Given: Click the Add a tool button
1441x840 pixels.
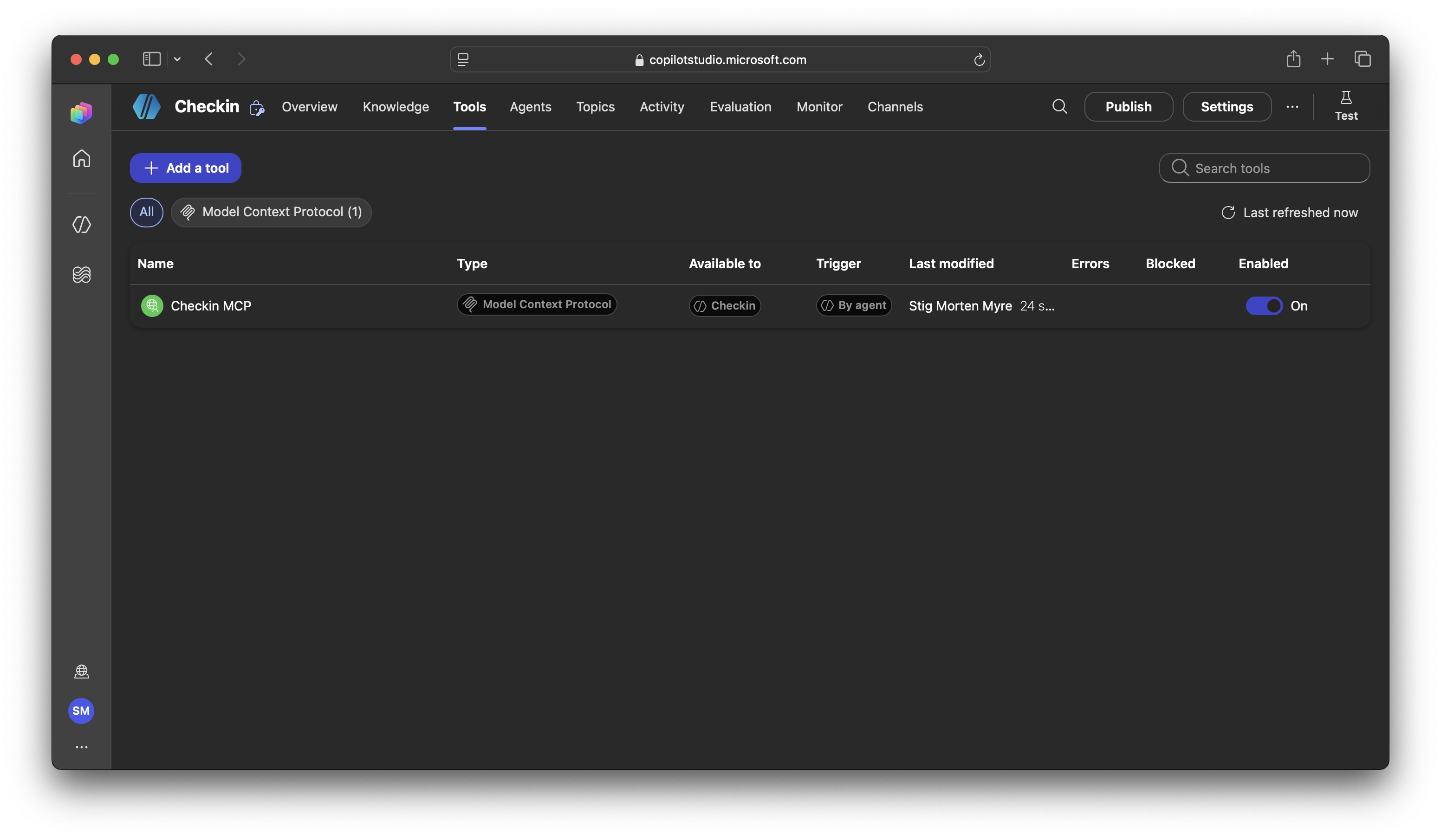Looking at the screenshot, I should click(x=185, y=168).
